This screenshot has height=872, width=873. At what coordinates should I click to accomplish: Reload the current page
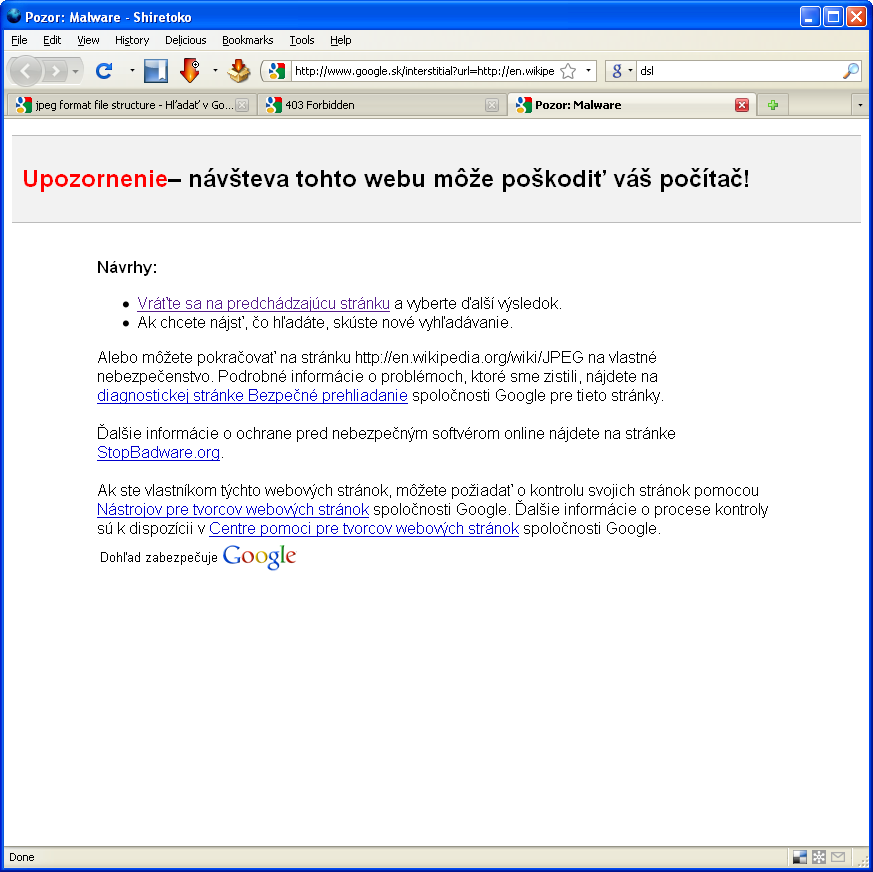tap(104, 71)
